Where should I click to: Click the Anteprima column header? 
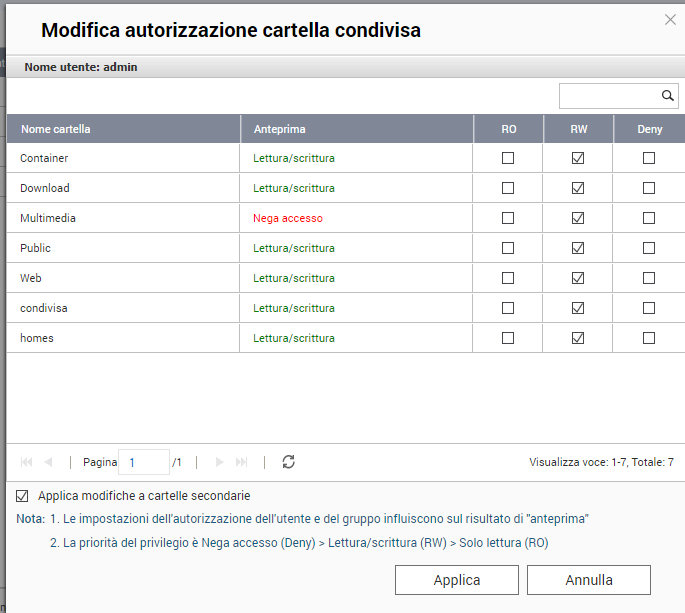pyautogui.click(x=280, y=129)
